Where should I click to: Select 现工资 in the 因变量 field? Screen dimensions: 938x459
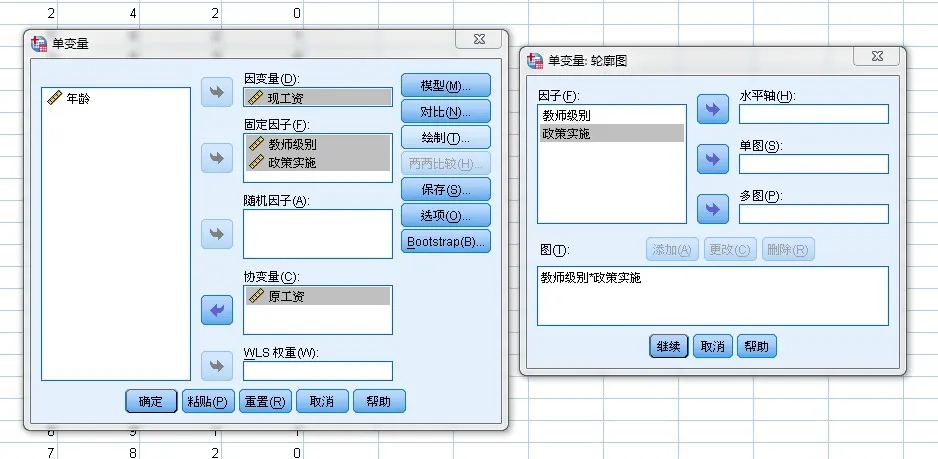coord(318,98)
